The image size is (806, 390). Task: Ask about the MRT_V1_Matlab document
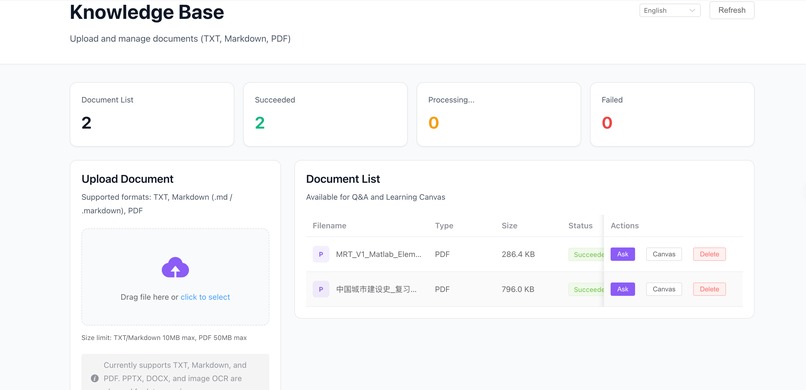[x=622, y=254]
